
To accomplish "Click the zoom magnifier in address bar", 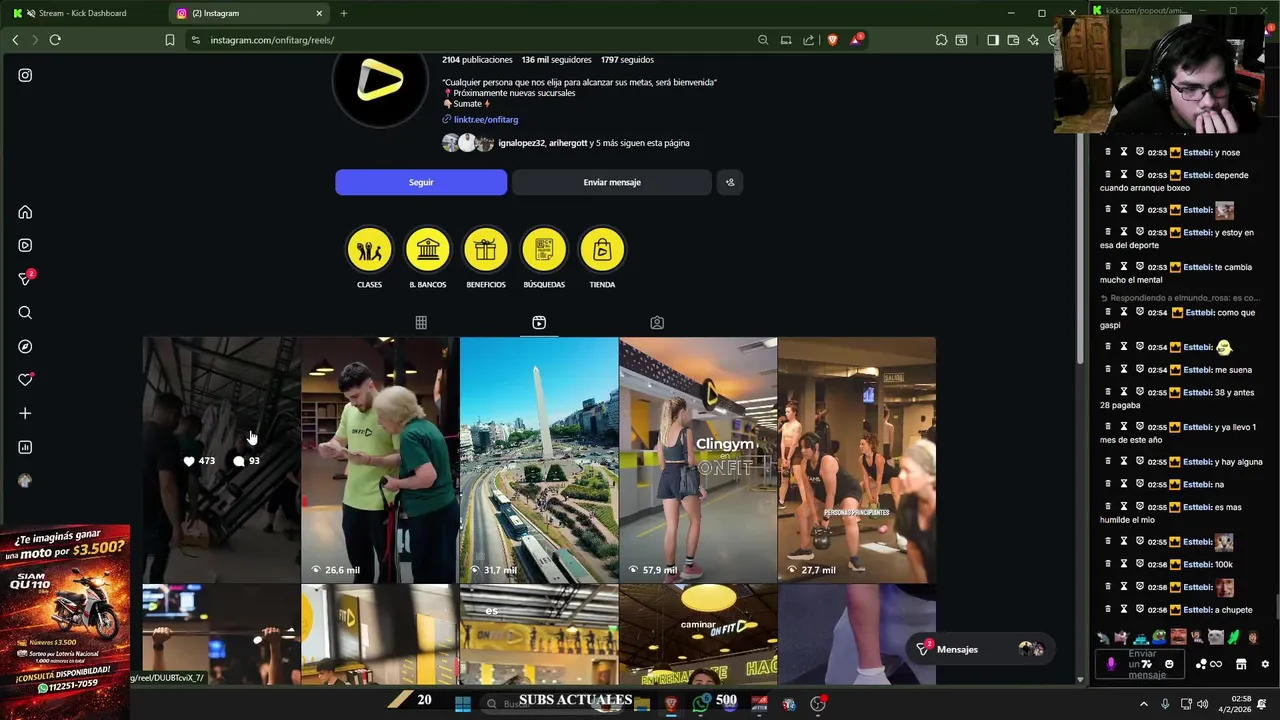I will [763, 40].
